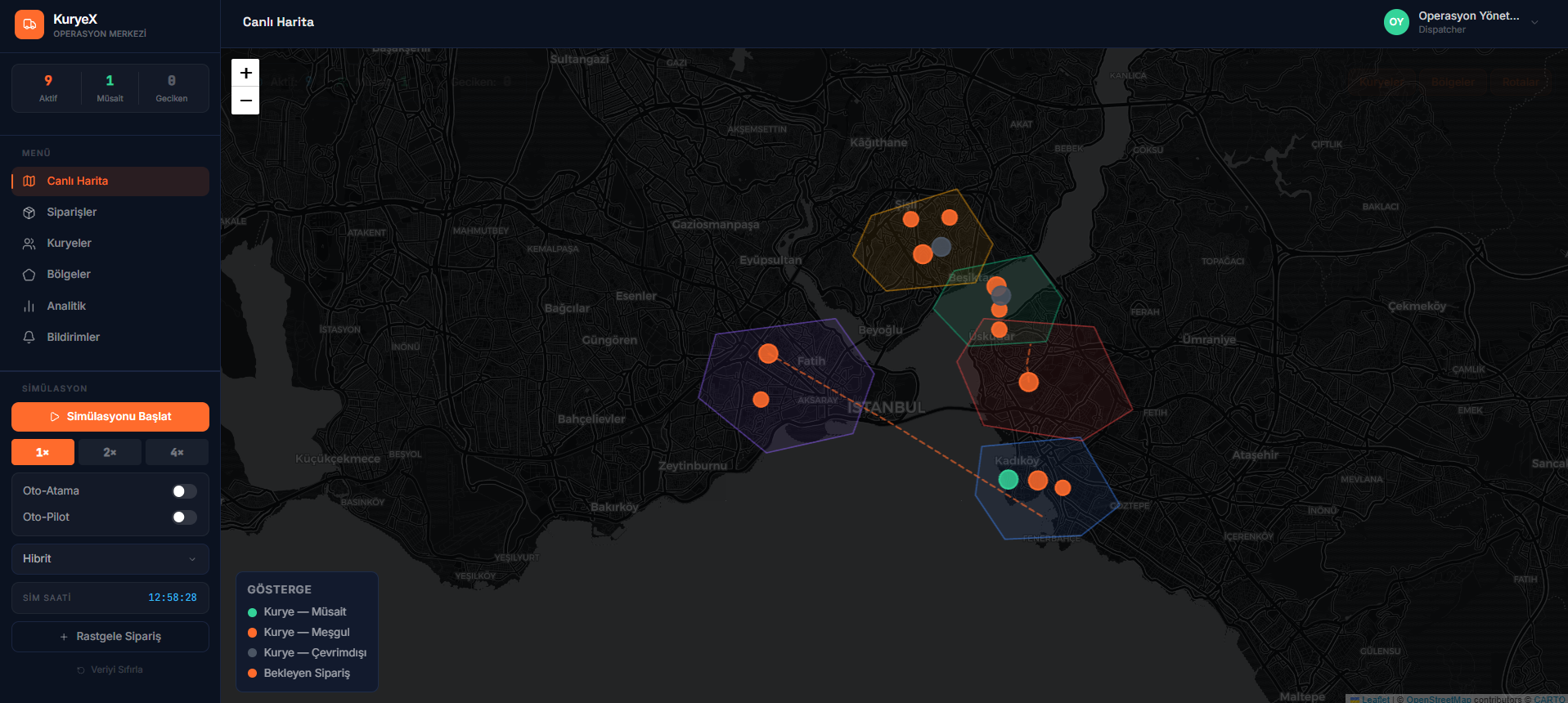
Task: Click the lower orange marker in the purple Fatih zone
Action: point(761,399)
